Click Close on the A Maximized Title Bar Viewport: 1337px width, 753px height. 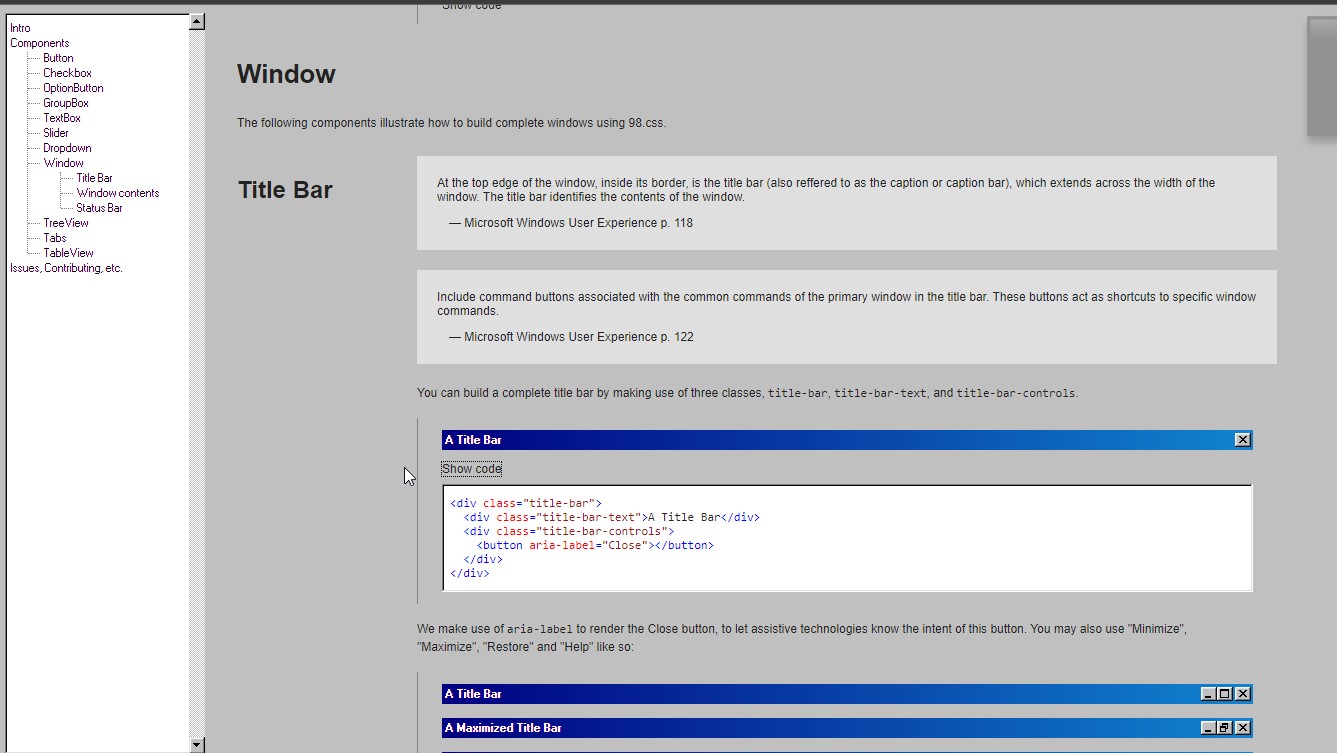coord(1242,728)
